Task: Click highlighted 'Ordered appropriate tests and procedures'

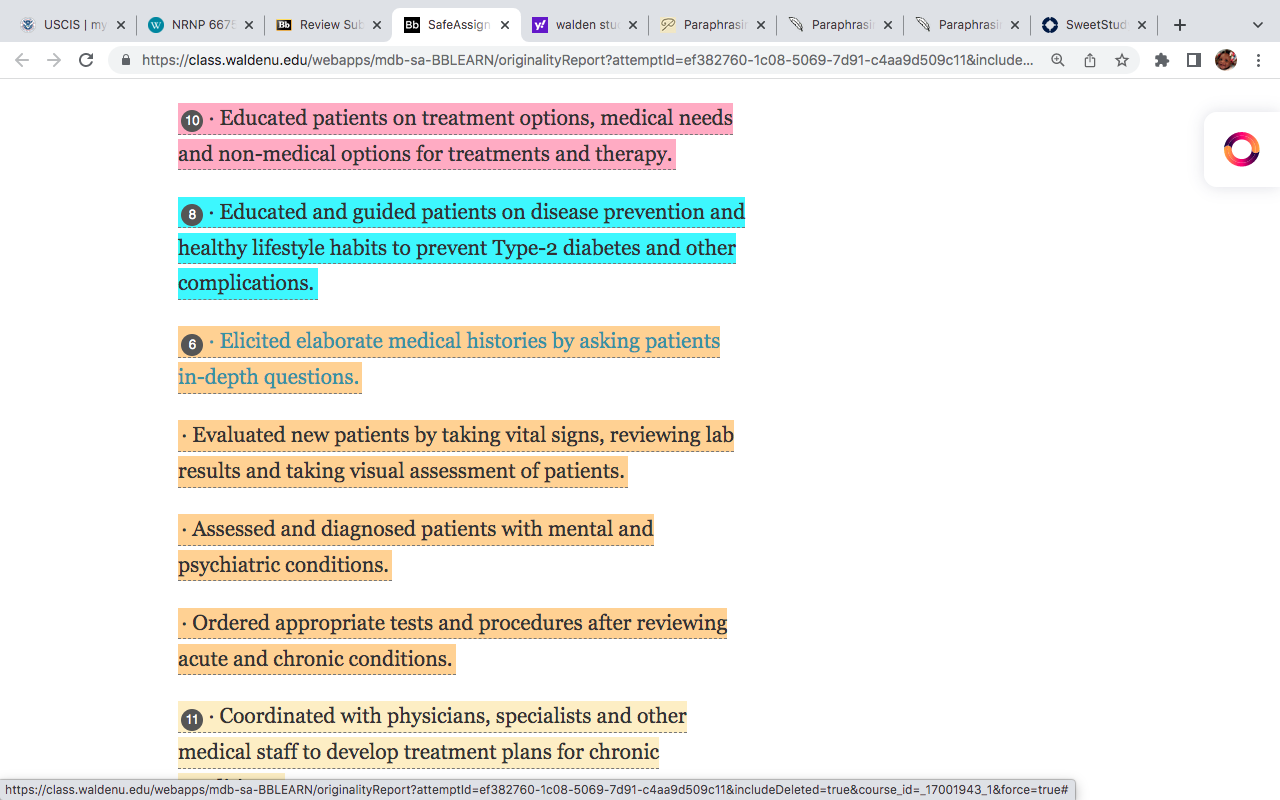Action: pos(452,641)
